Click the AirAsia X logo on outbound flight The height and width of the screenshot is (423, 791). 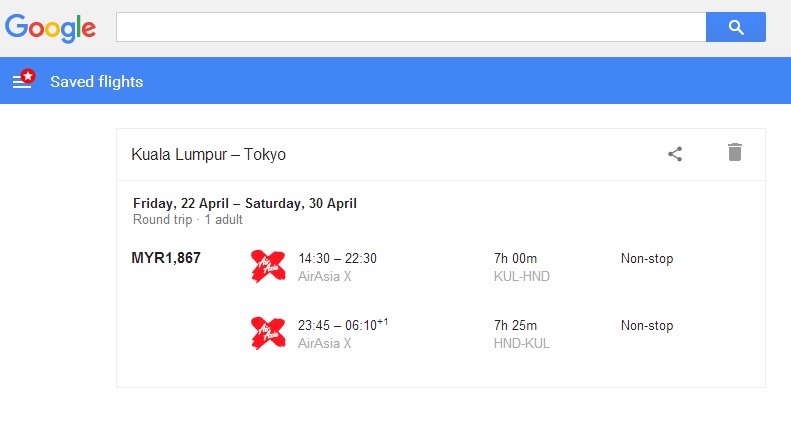[x=268, y=266]
